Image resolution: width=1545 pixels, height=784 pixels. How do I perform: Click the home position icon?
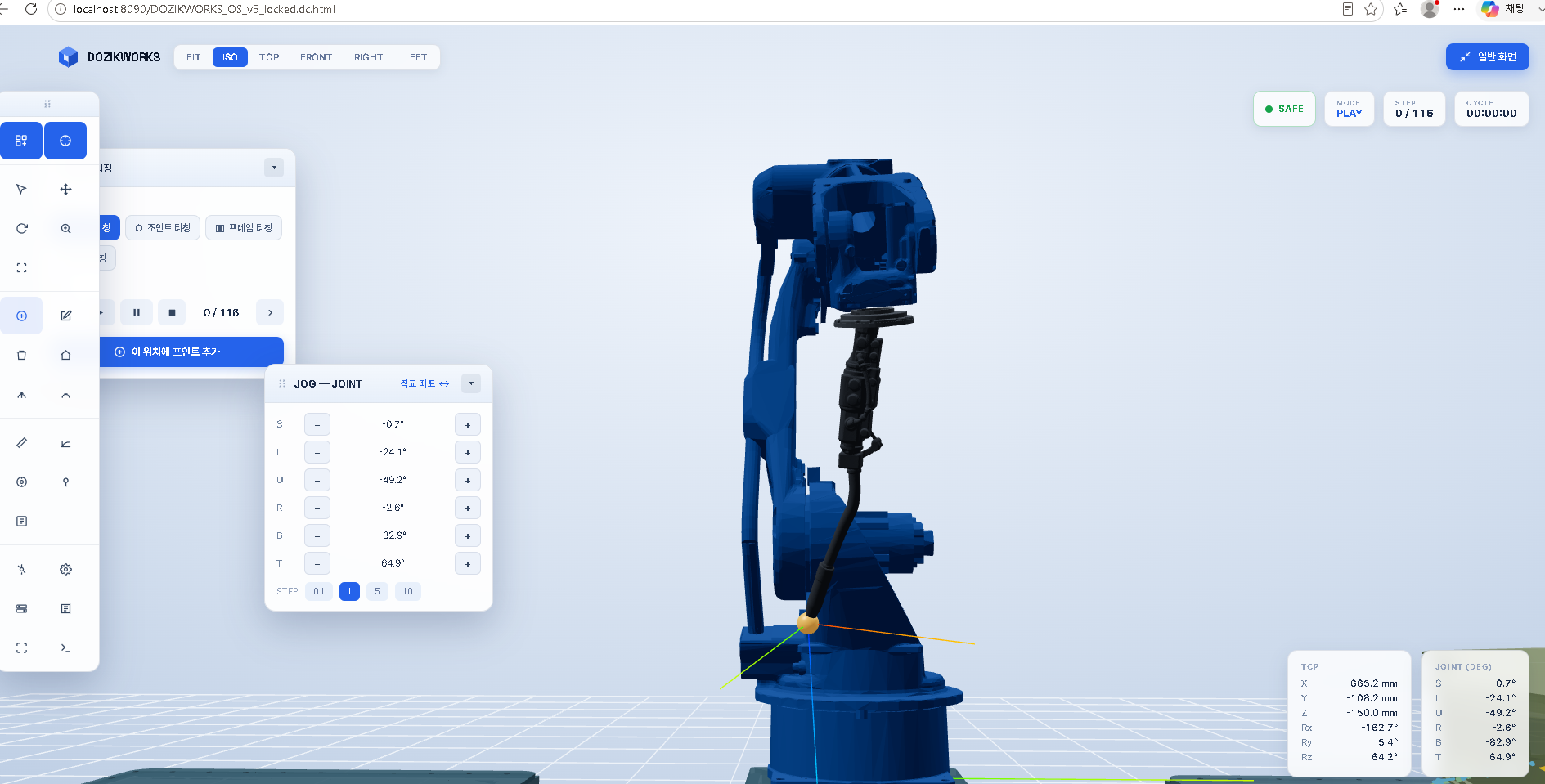(66, 356)
